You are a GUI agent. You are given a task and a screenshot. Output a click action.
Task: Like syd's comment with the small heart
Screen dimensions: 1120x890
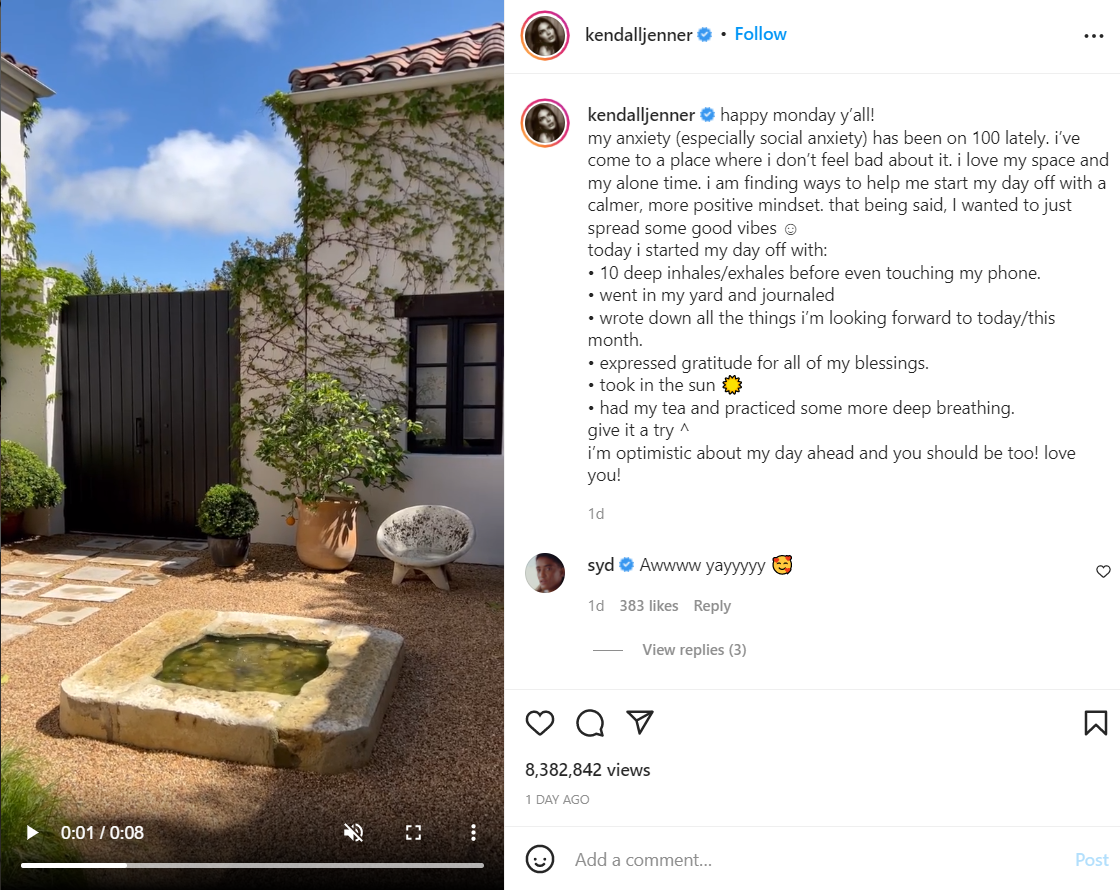point(1103,572)
